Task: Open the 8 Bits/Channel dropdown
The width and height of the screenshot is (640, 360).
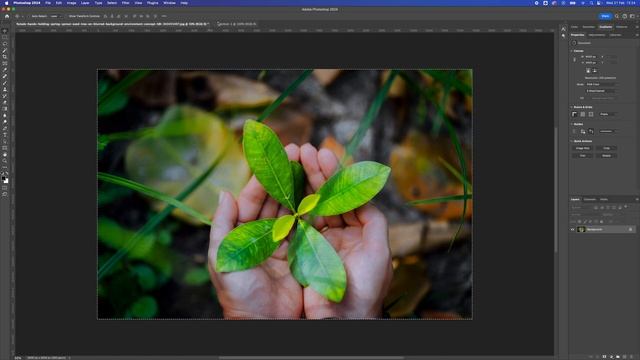Action: [600, 91]
